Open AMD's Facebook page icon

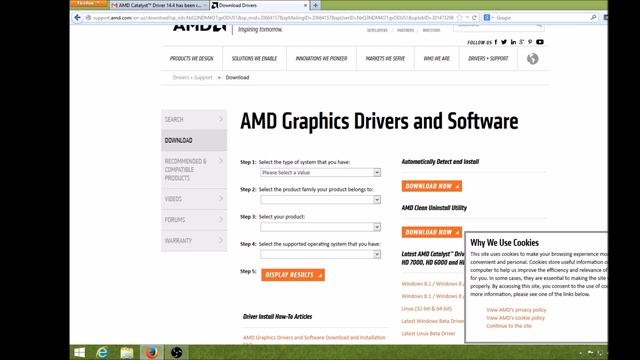point(496,42)
